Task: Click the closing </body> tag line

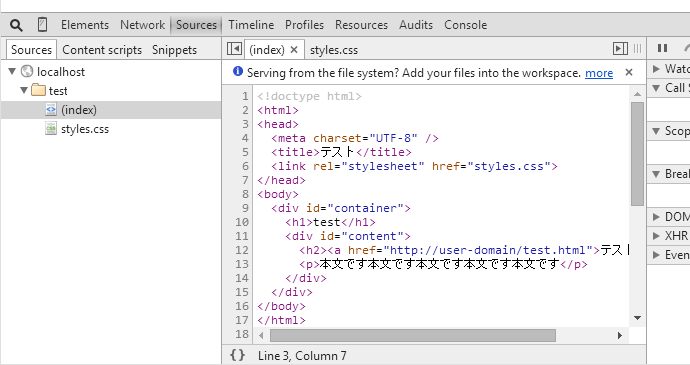Action: coord(281,306)
